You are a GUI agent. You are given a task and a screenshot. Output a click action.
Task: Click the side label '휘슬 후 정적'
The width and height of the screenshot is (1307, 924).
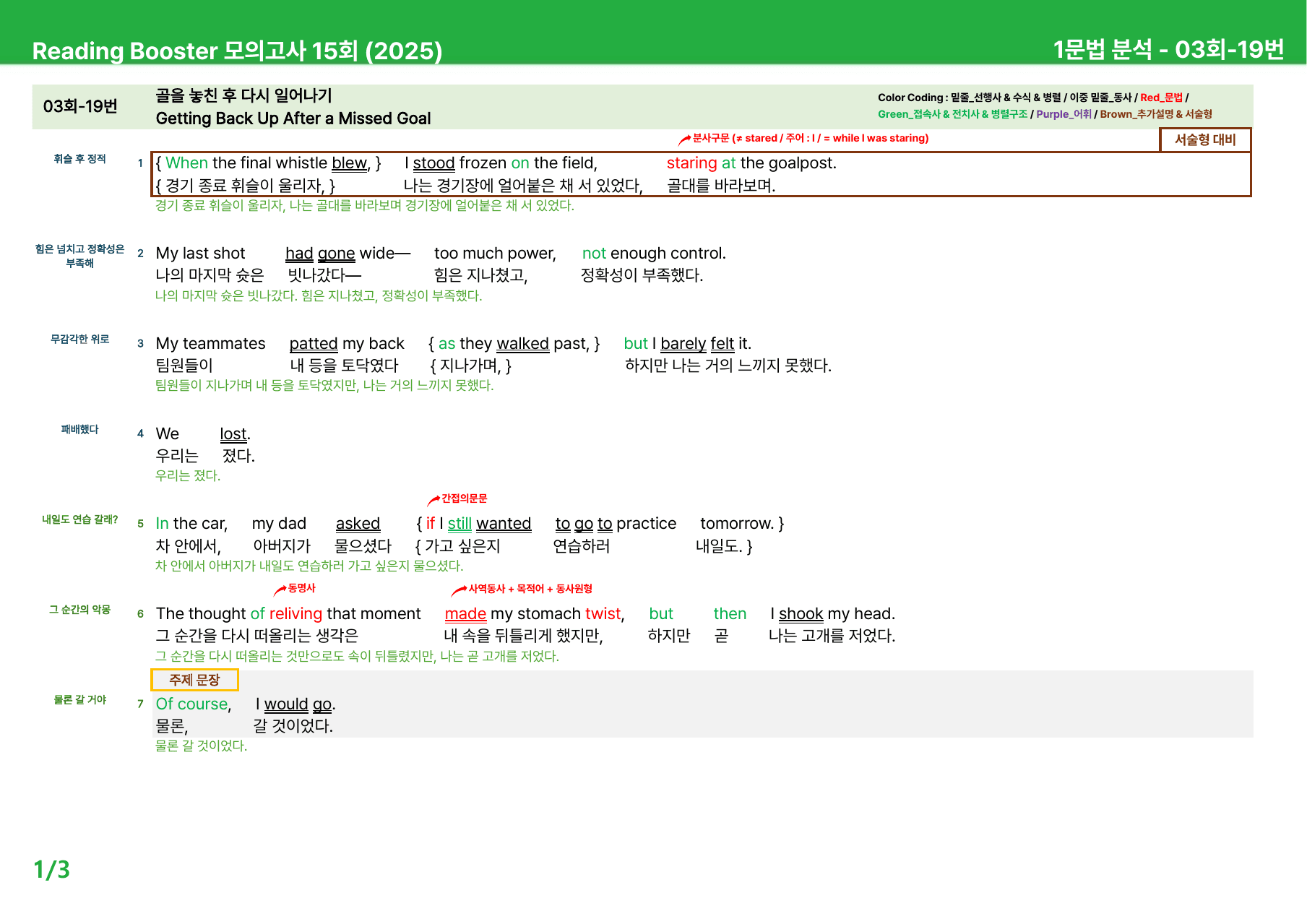coord(79,159)
